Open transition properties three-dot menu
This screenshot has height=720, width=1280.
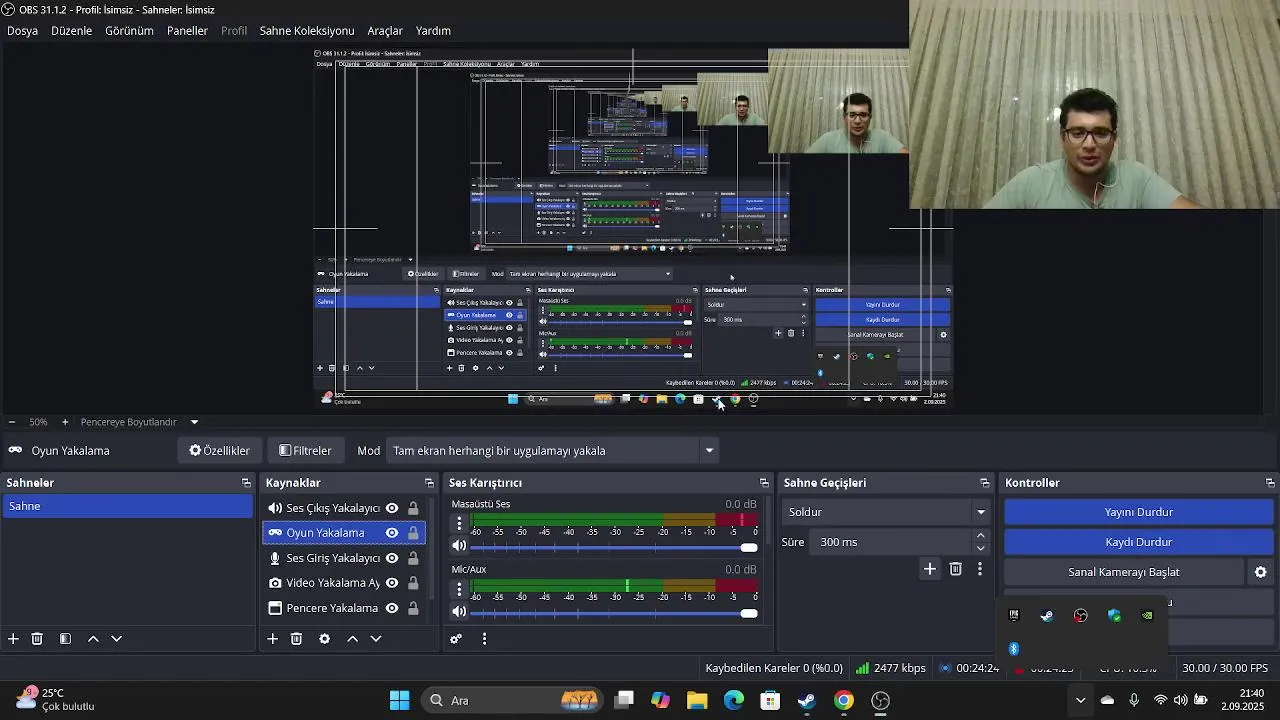[x=980, y=569]
